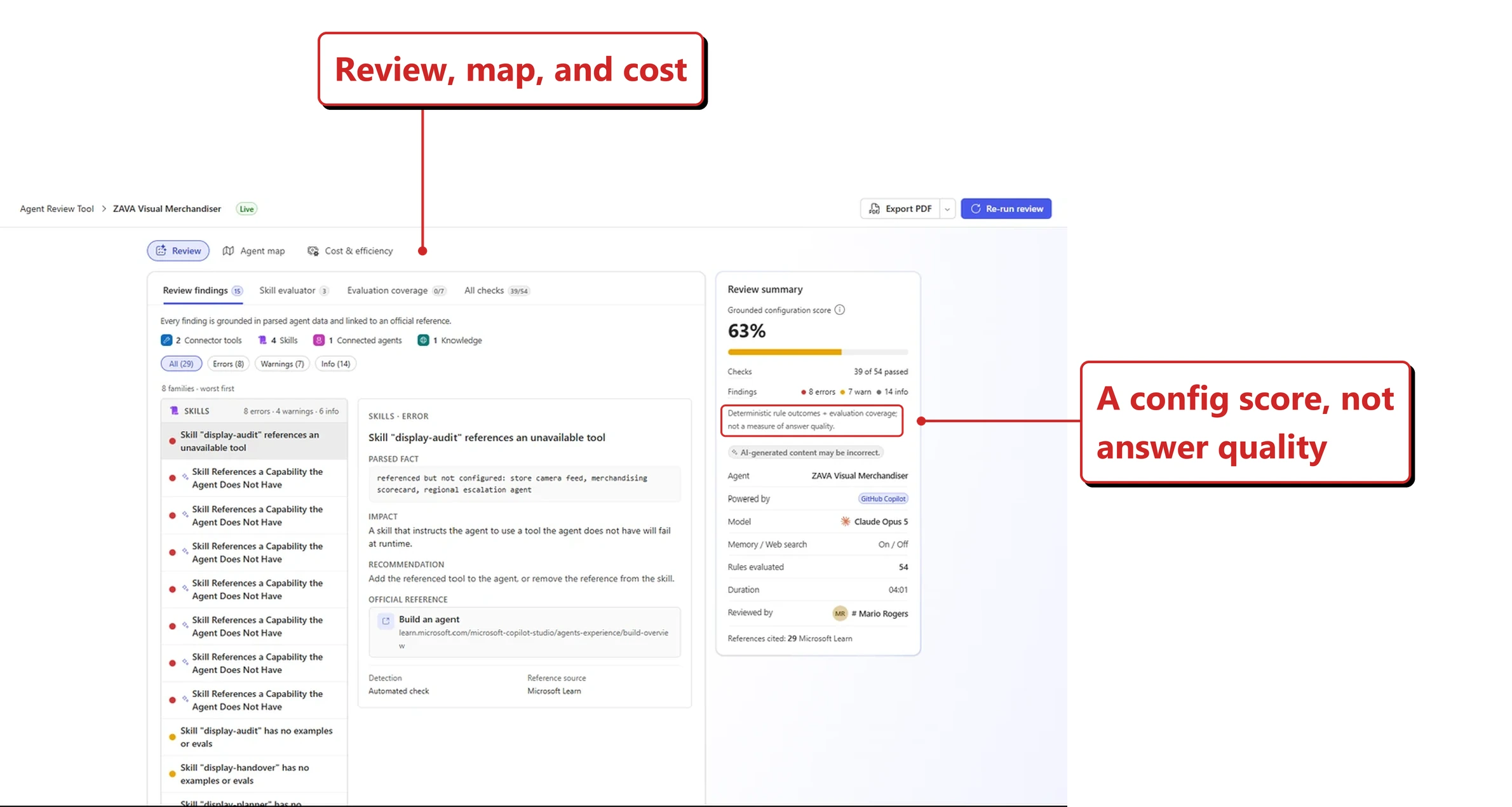Click the configuration score progress bar
This screenshot has height=807, width=1512.
pyautogui.click(x=818, y=352)
